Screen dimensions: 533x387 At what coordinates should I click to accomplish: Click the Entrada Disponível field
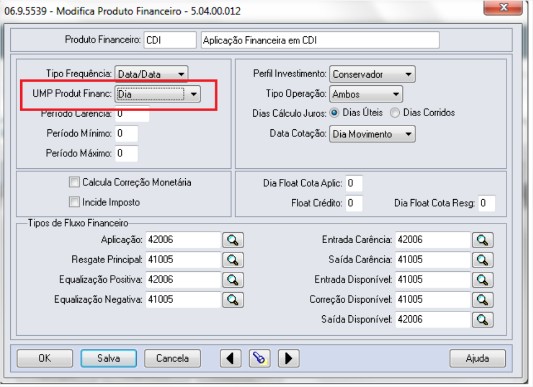(x=433, y=280)
